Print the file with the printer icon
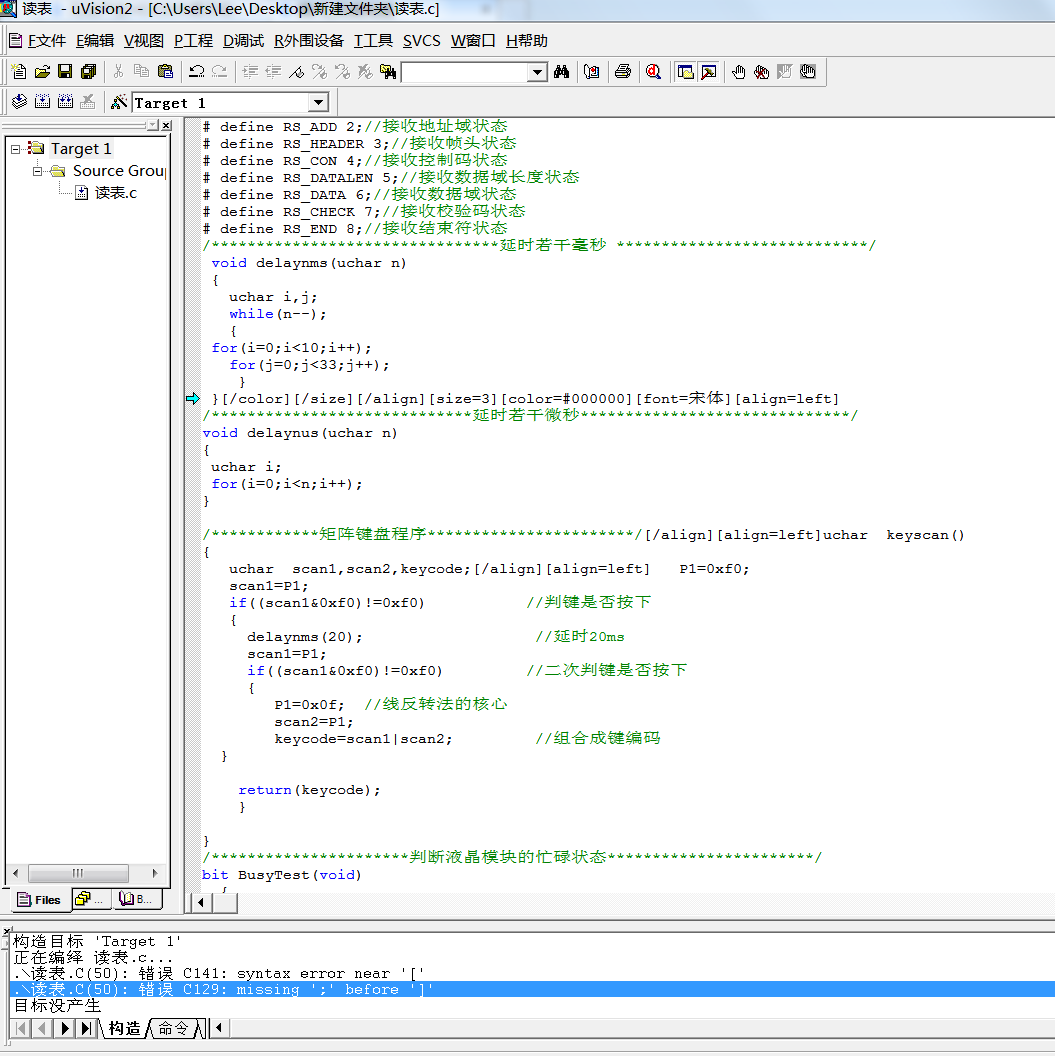 click(x=623, y=71)
